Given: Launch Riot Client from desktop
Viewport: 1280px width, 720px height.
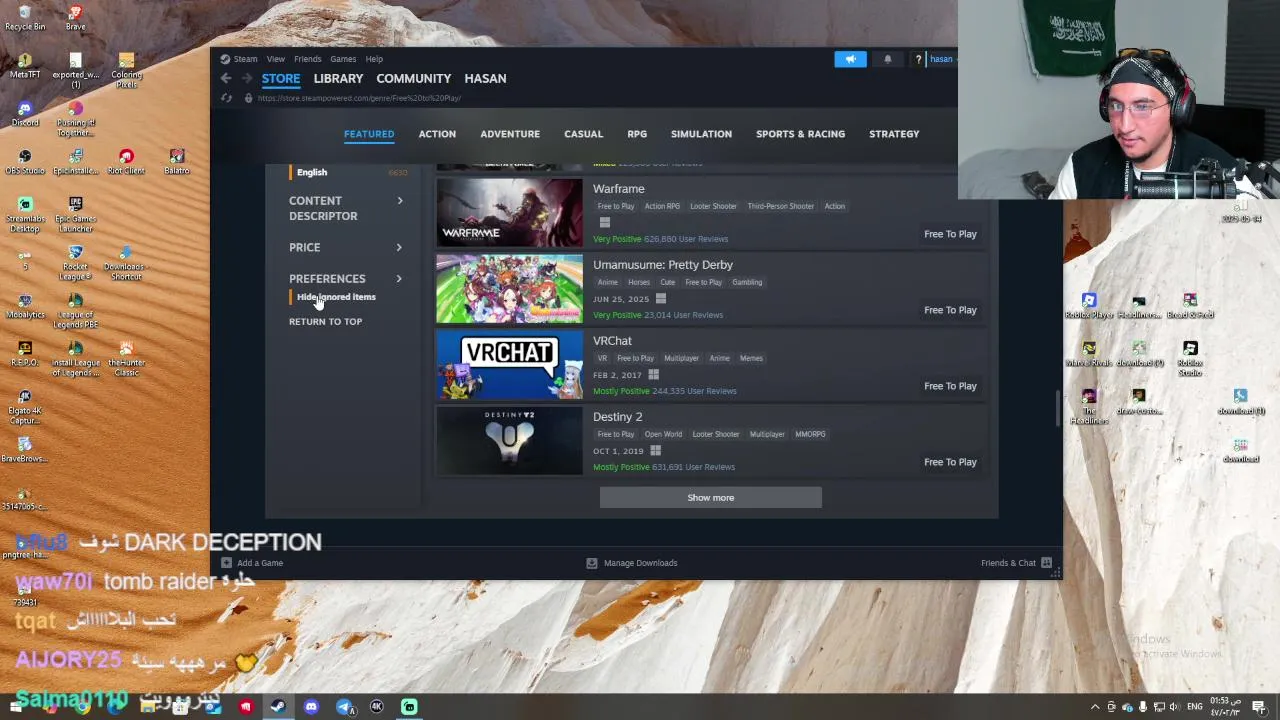Looking at the screenshot, I should click(126, 160).
